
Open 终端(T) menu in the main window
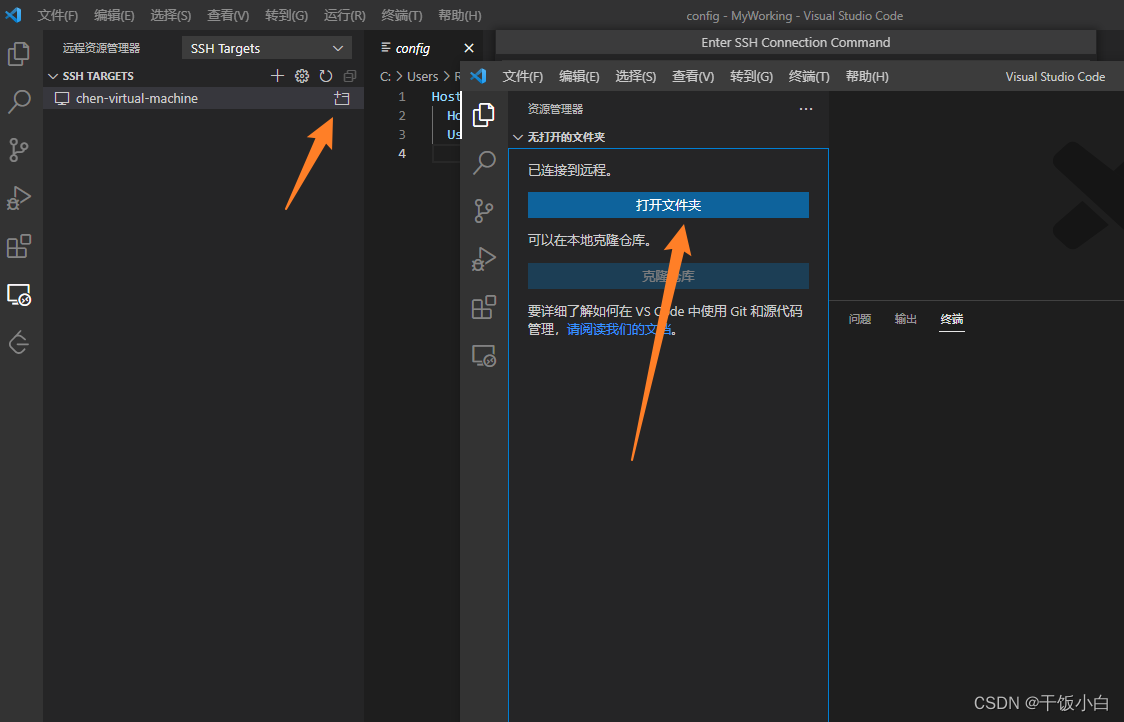coord(401,15)
